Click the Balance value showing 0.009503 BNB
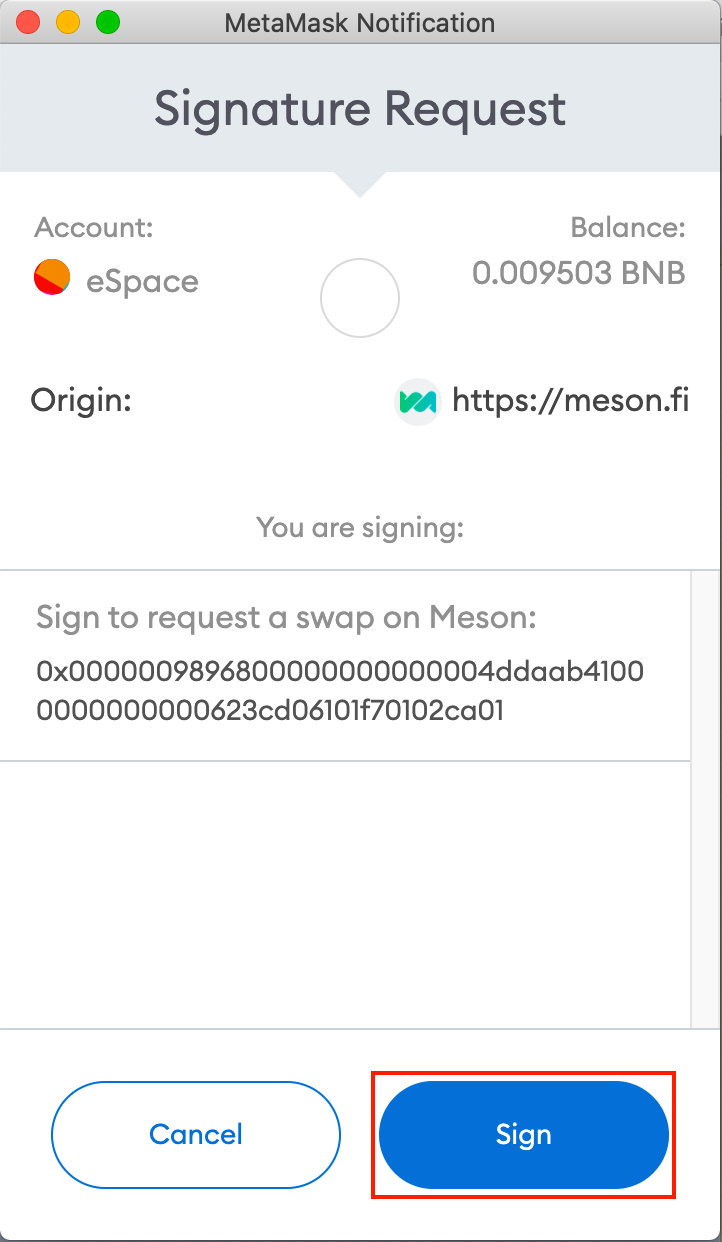 579,272
